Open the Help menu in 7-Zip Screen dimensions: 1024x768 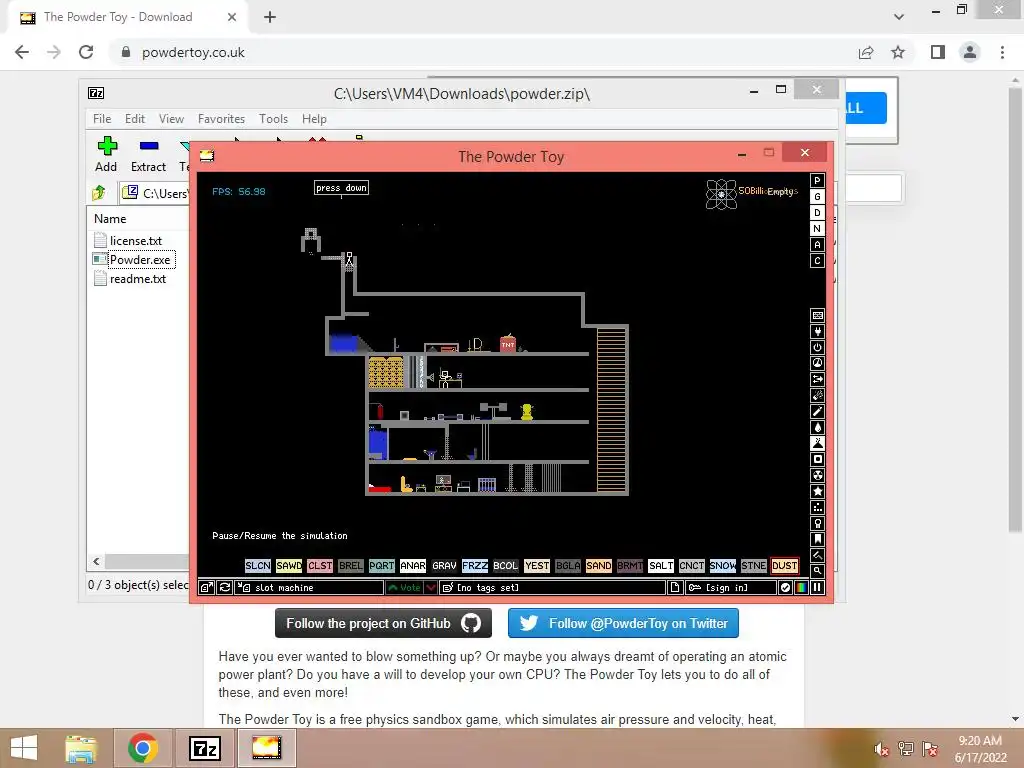[x=314, y=119]
